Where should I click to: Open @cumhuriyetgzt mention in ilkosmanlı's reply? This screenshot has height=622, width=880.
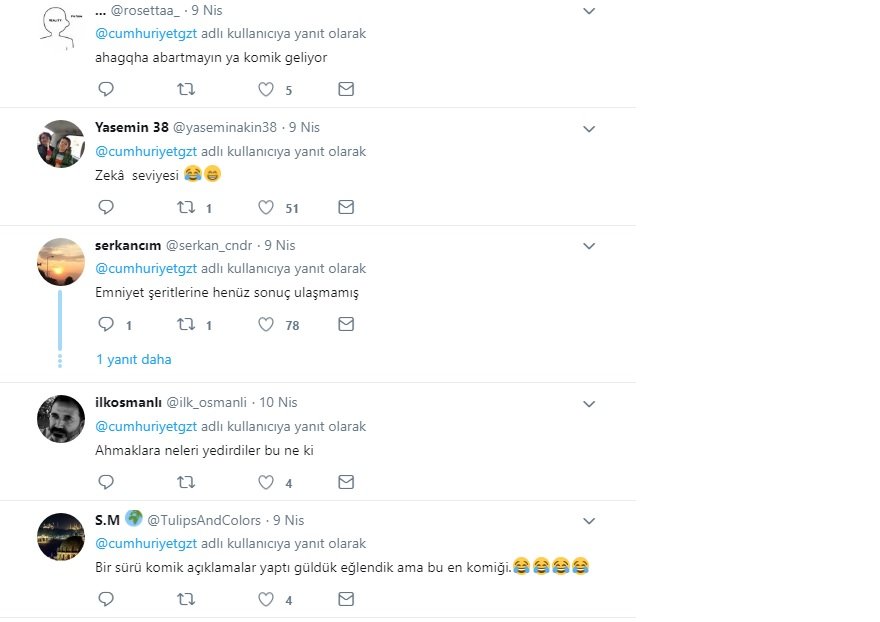(146, 426)
